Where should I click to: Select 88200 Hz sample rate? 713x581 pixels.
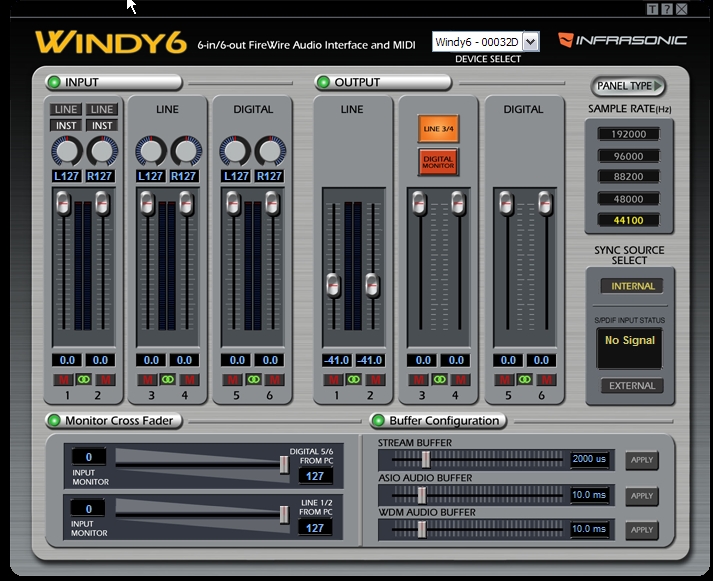click(x=628, y=176)
